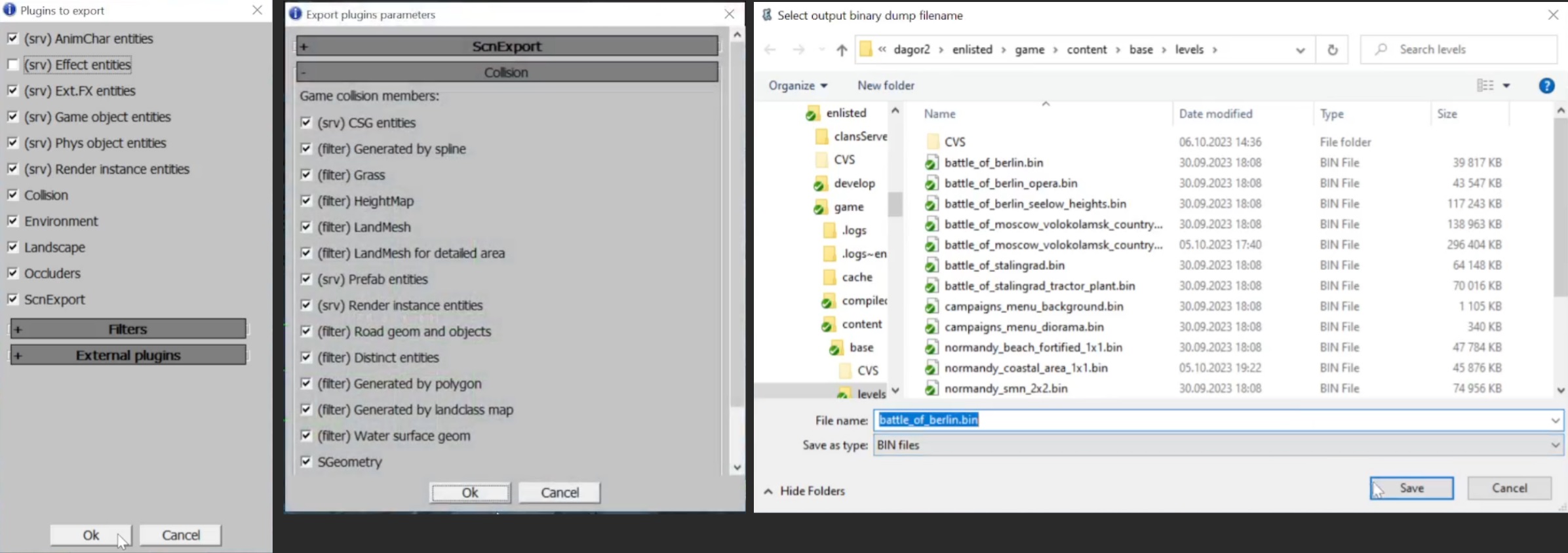Disable the (filter) Grass collision checkbox
Screen dimensions: 1568x553
pyautogui.click(x=305, y=175)
